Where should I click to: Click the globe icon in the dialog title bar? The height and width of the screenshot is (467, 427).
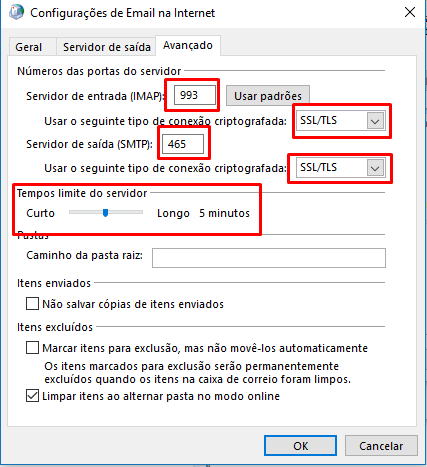pyautogui.click(x=16, y=12)
